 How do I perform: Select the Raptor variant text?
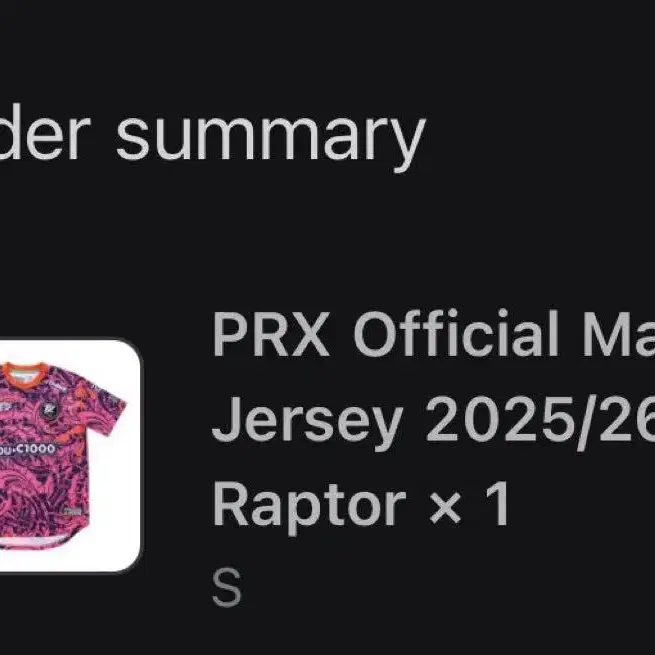pos(310,507)
